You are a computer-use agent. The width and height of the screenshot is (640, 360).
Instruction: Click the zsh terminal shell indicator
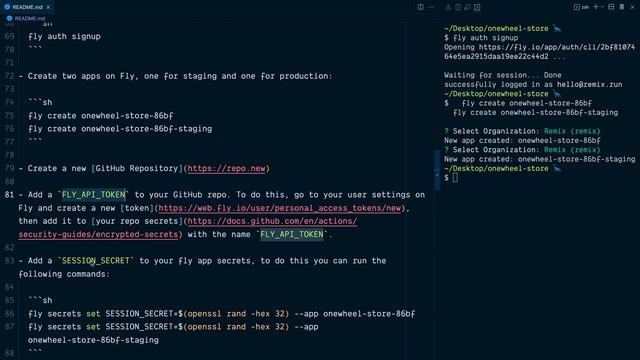[x=581, y=7]
